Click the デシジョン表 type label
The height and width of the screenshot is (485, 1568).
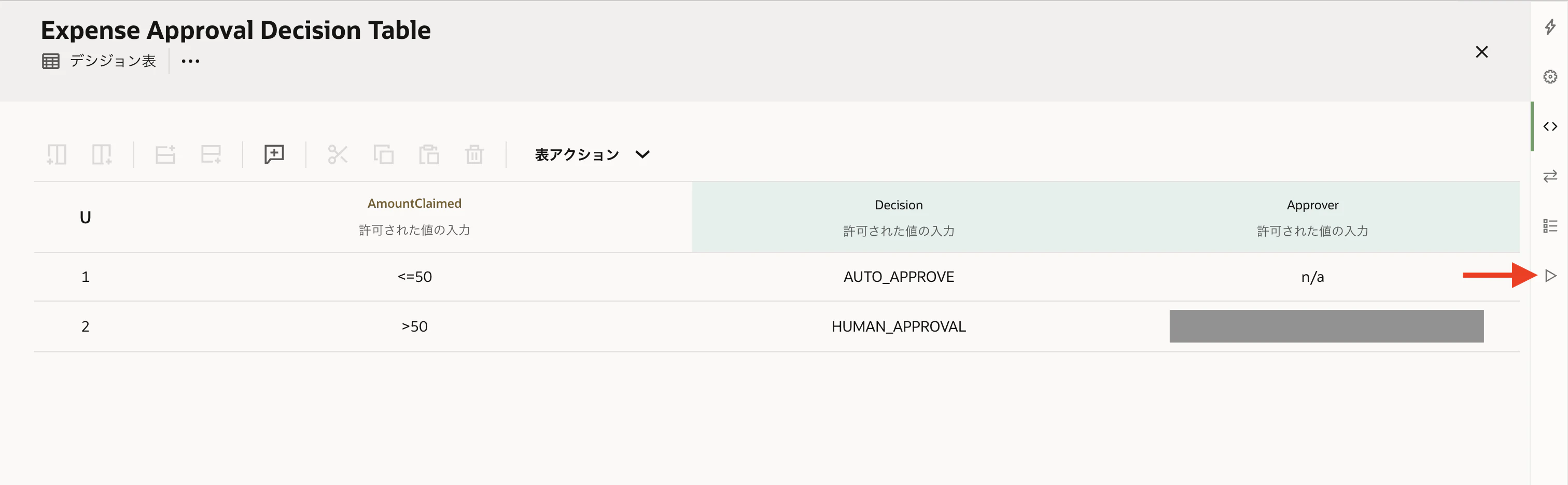pos(113,61)
